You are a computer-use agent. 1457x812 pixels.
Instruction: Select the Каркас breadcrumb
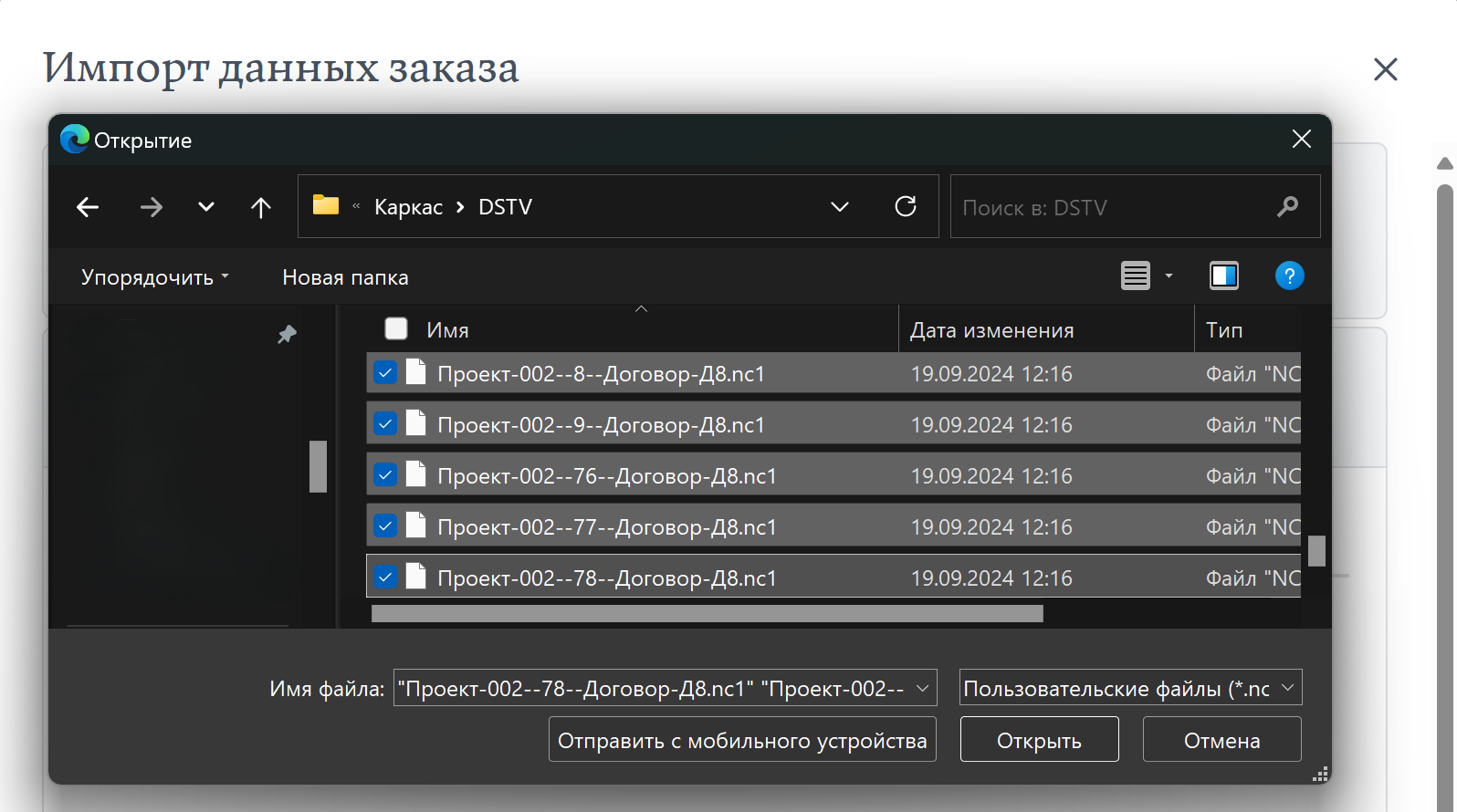(408, 207)
